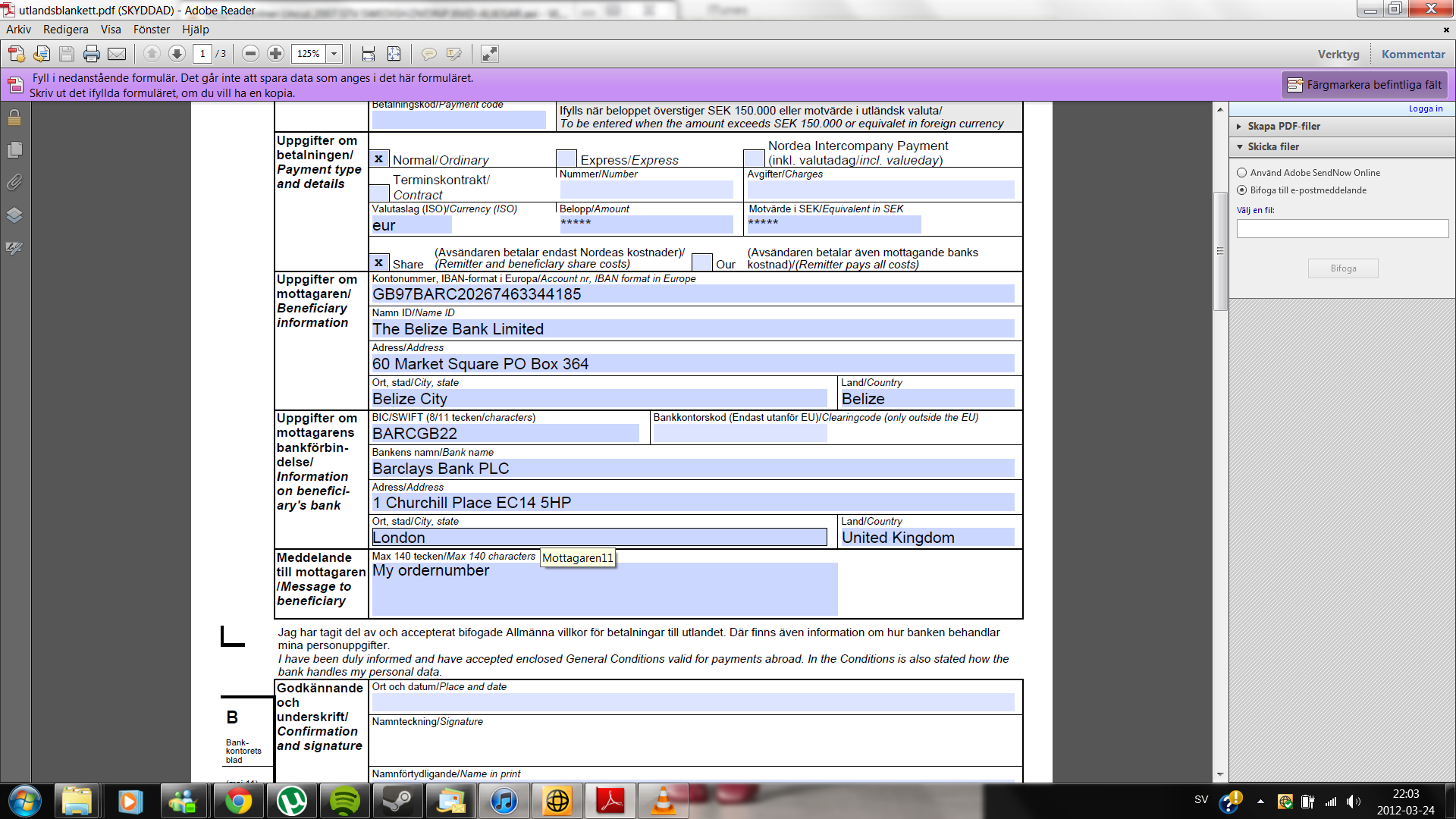Switch to read mode with expand arrows icon
Image resolution: width=1456 pixels, height=819 pixels.
point(490,54)
